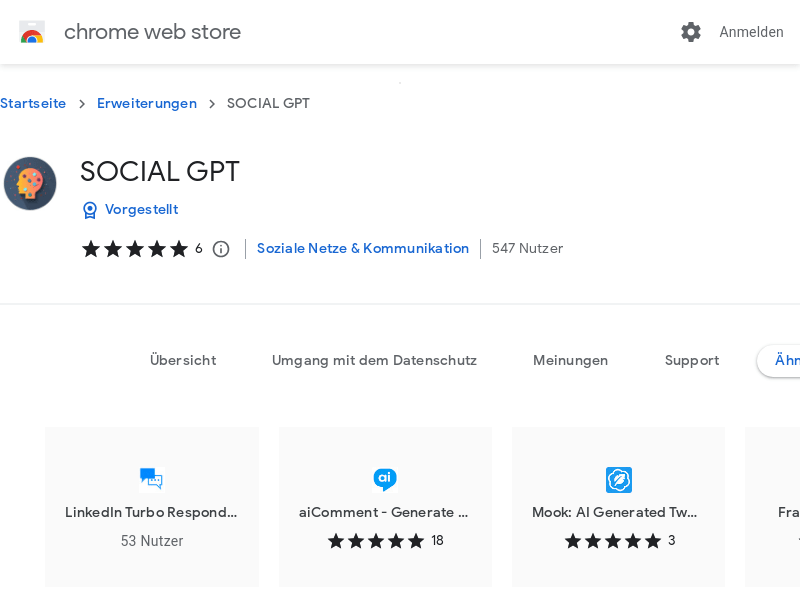The width and height of the screenshot is (800, 600).
Task: Switch to the Übersicht tab
Action: click(183, 360)
